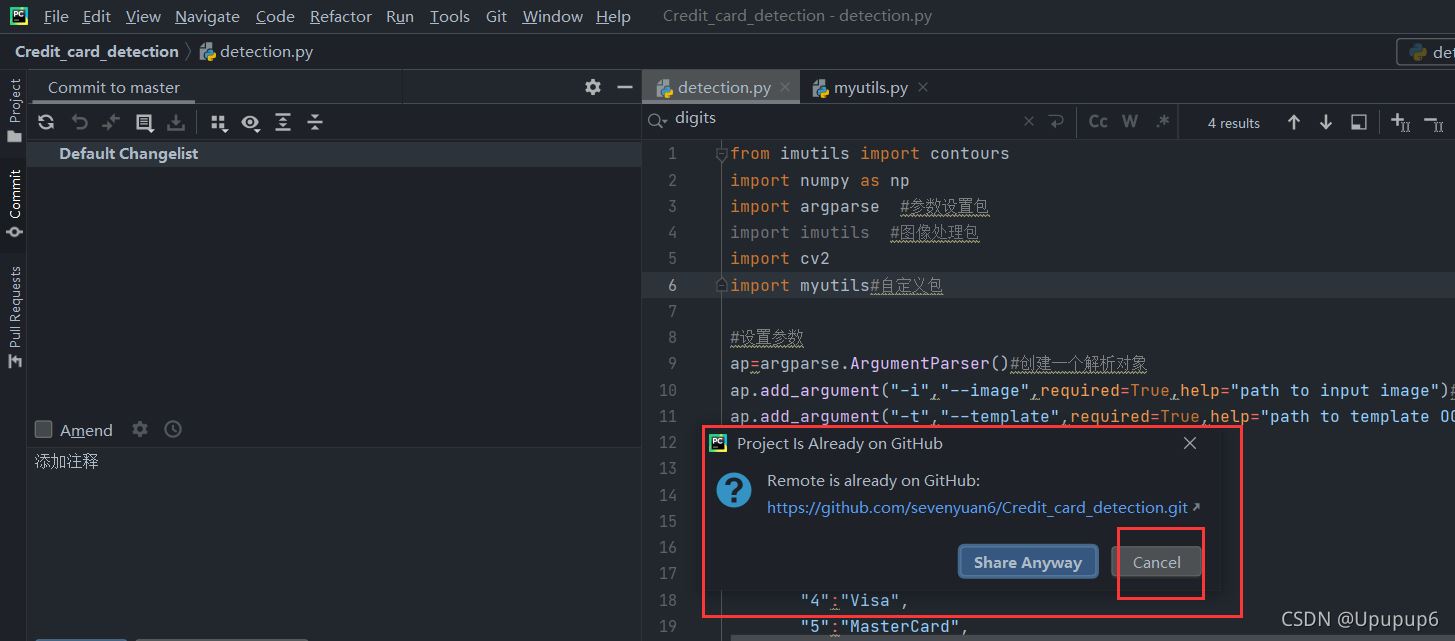
Task: Open Commit panel gear settings
Action: coord(593,87)
